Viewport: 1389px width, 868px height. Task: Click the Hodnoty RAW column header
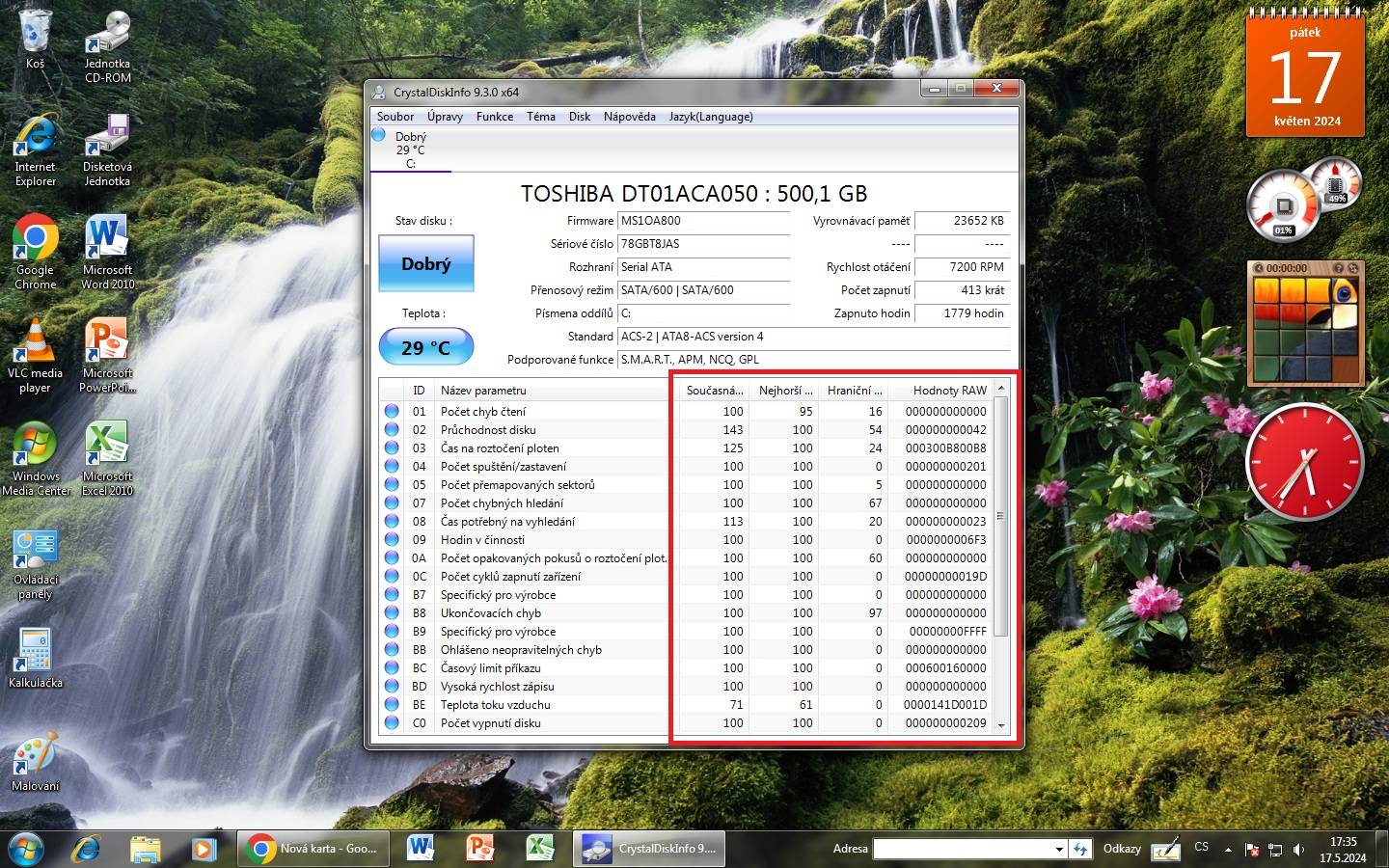[940, 391]
